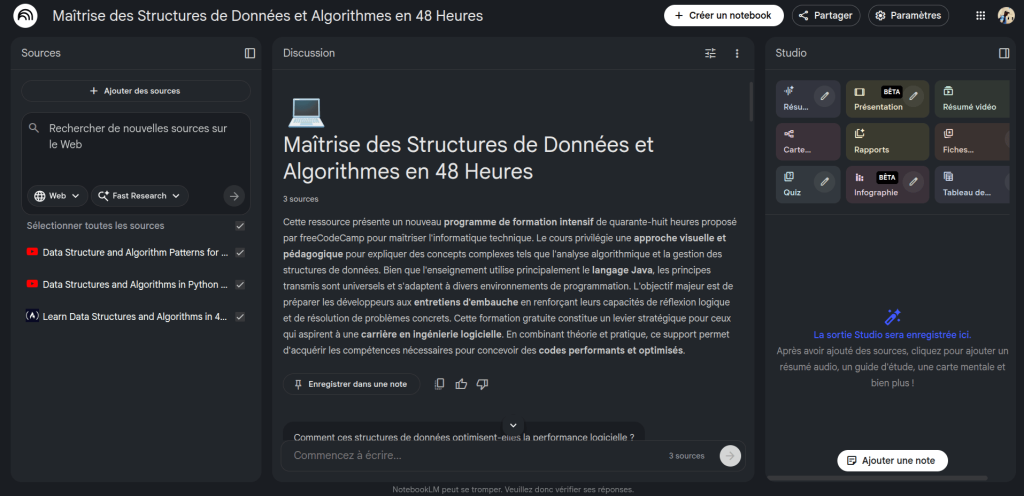Screen dimensions: 1024x496
Task: Open source 'Data Structure and Algorithm Patterns for'
Action: (x=135, y=252)
